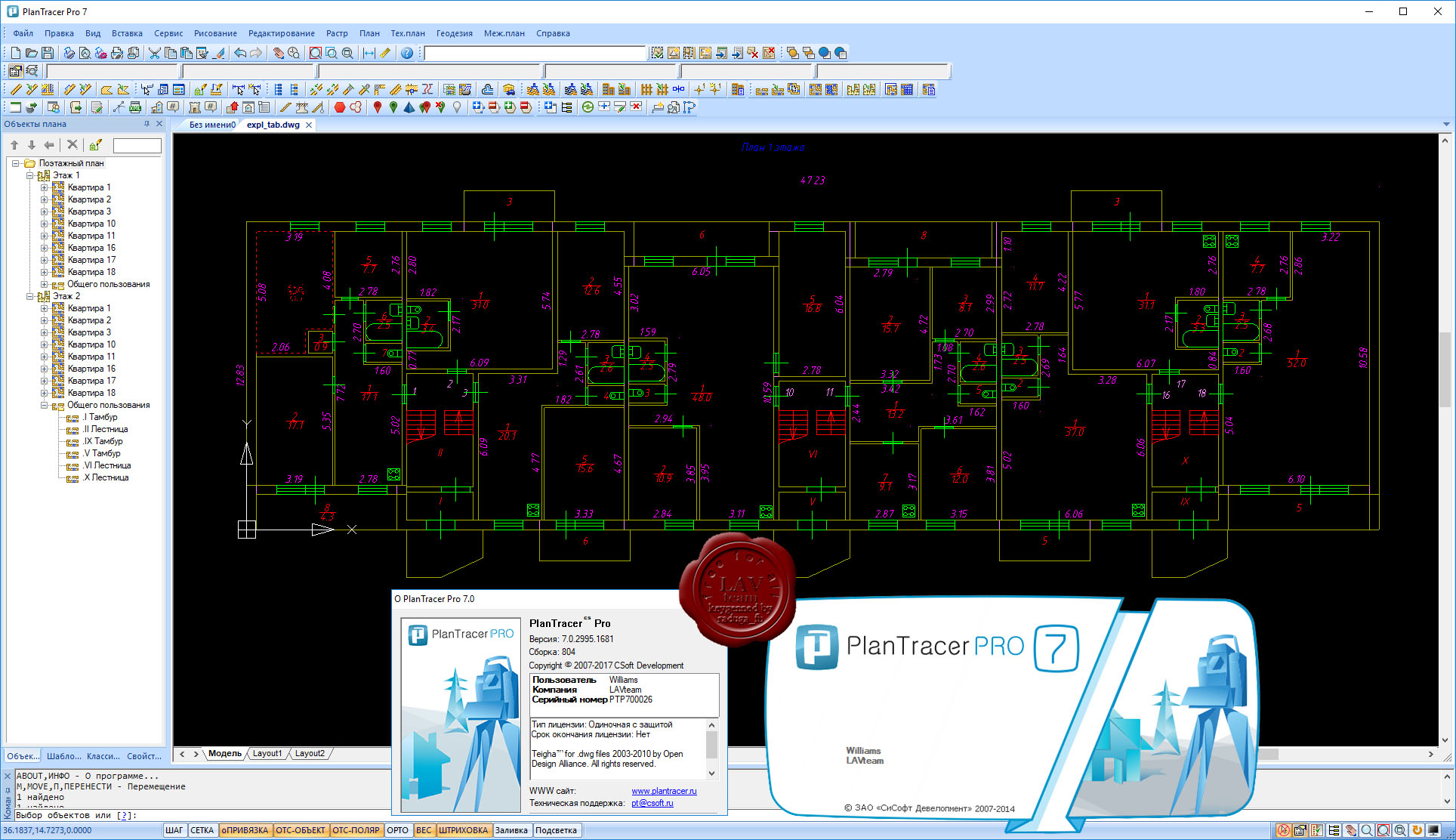This screenshot has width=1456, height=840.
Task: Select VI Лестница tree item
Action: coord(106,465)
